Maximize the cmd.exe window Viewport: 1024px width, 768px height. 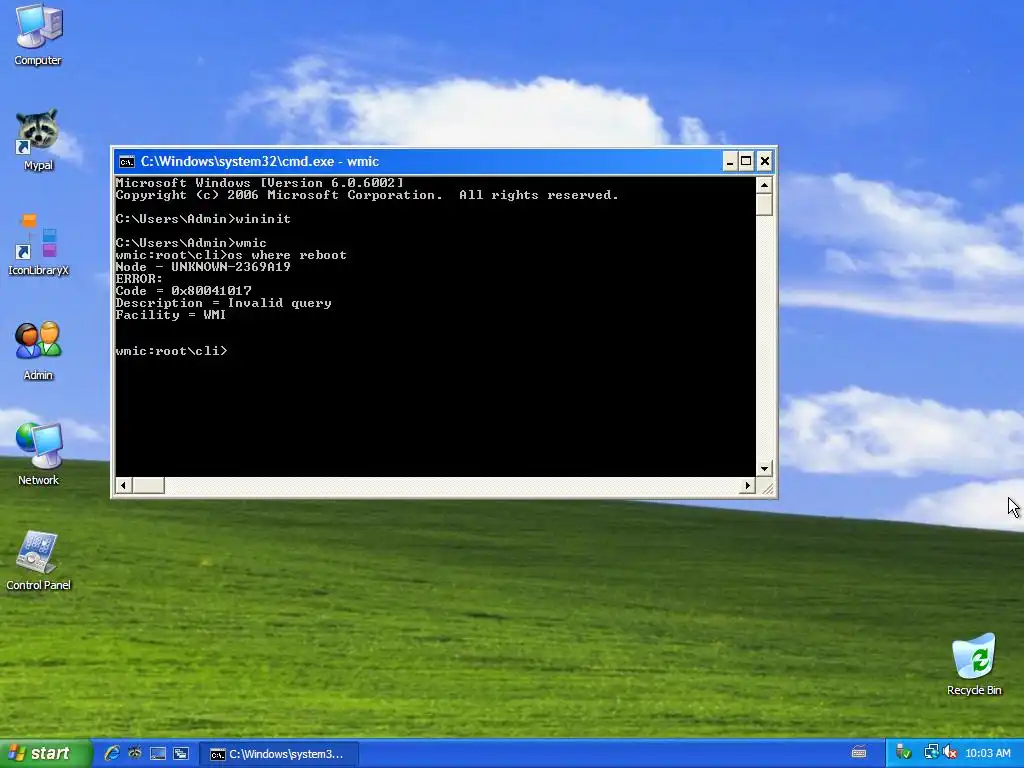[x=746, y=161]
